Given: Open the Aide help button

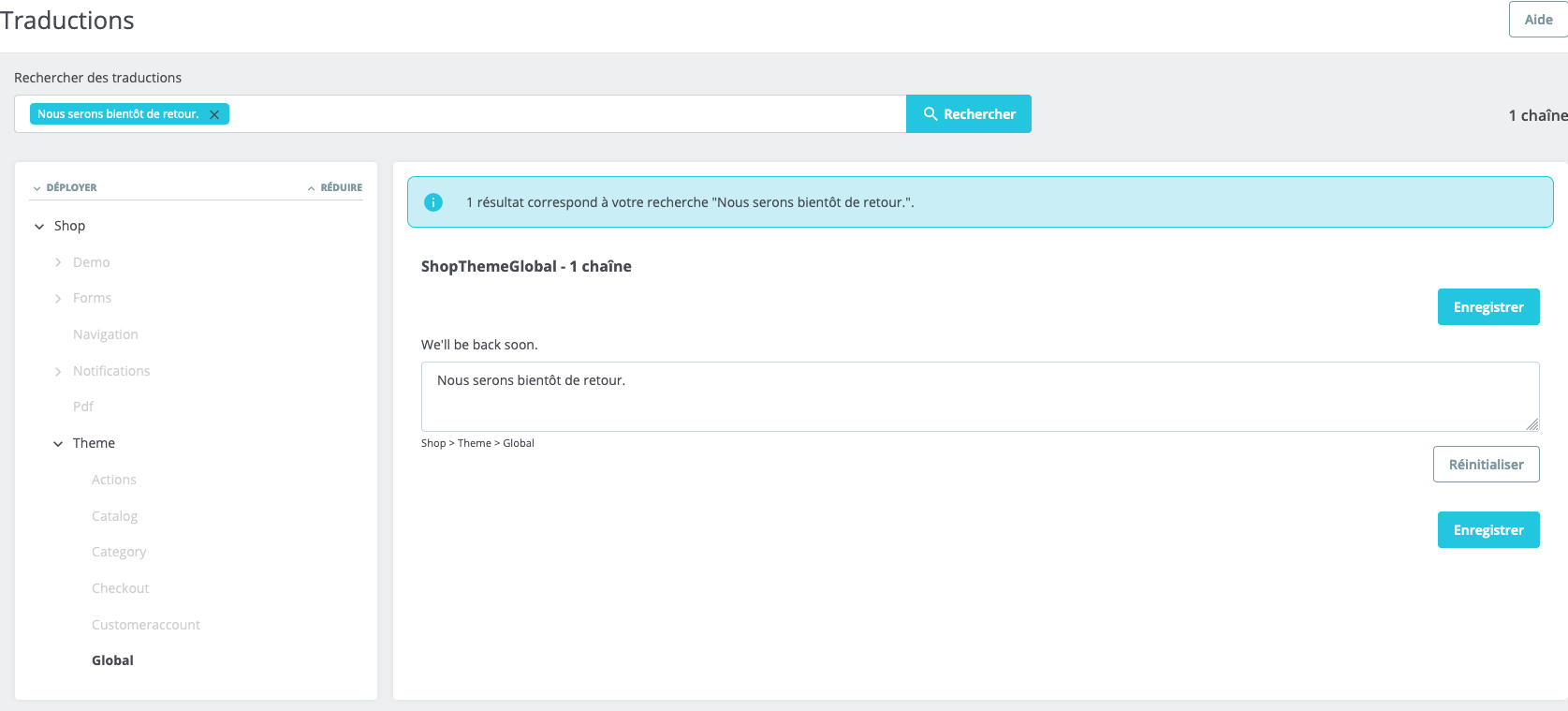Looking at the screenshot, I should pos(1538,20).
